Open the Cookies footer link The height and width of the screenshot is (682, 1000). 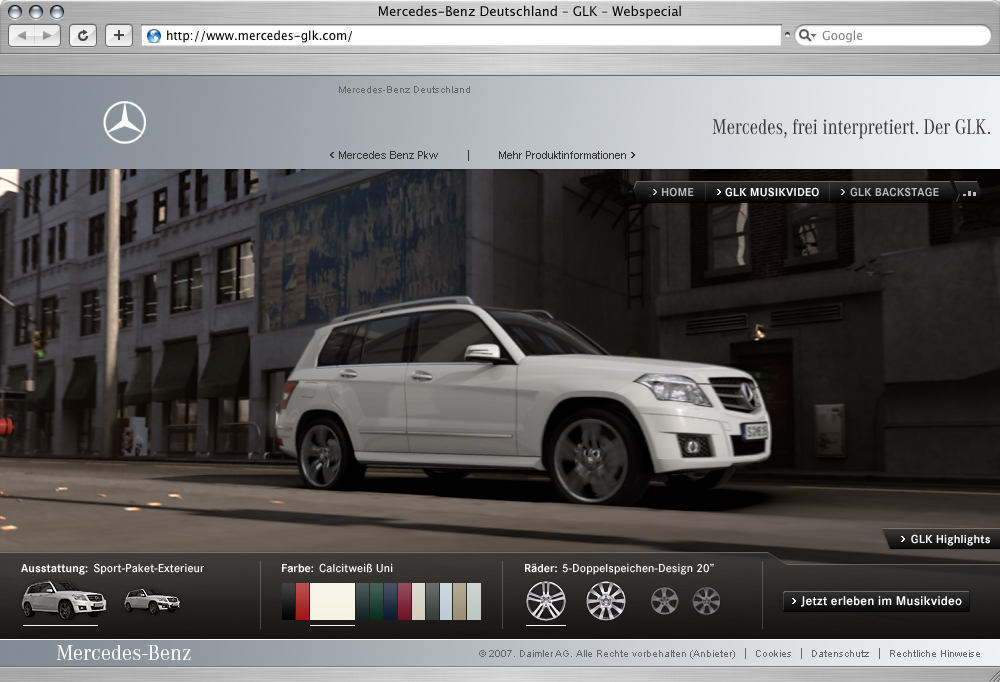773,653
